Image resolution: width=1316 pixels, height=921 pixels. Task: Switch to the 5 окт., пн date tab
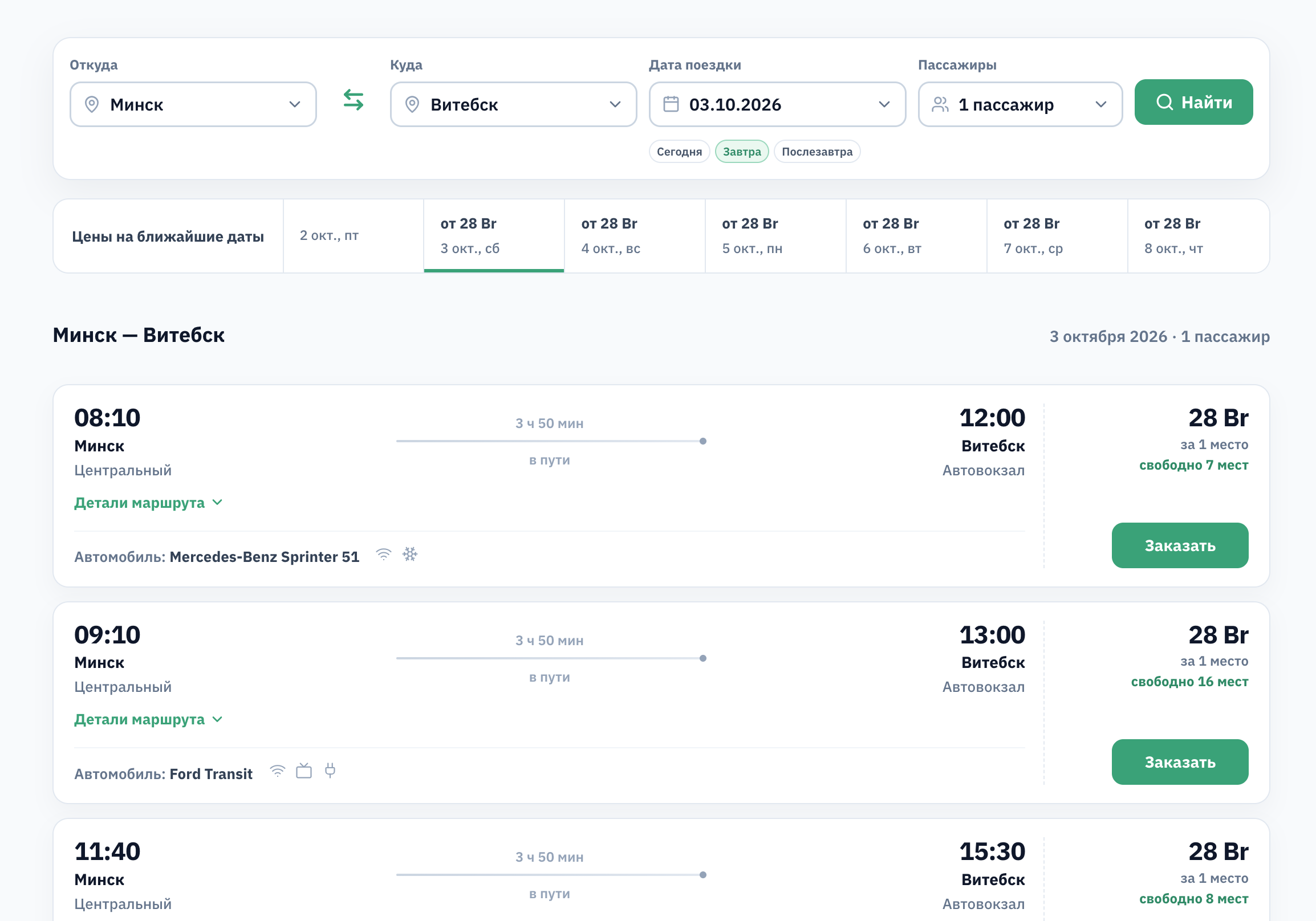[775, 236]
